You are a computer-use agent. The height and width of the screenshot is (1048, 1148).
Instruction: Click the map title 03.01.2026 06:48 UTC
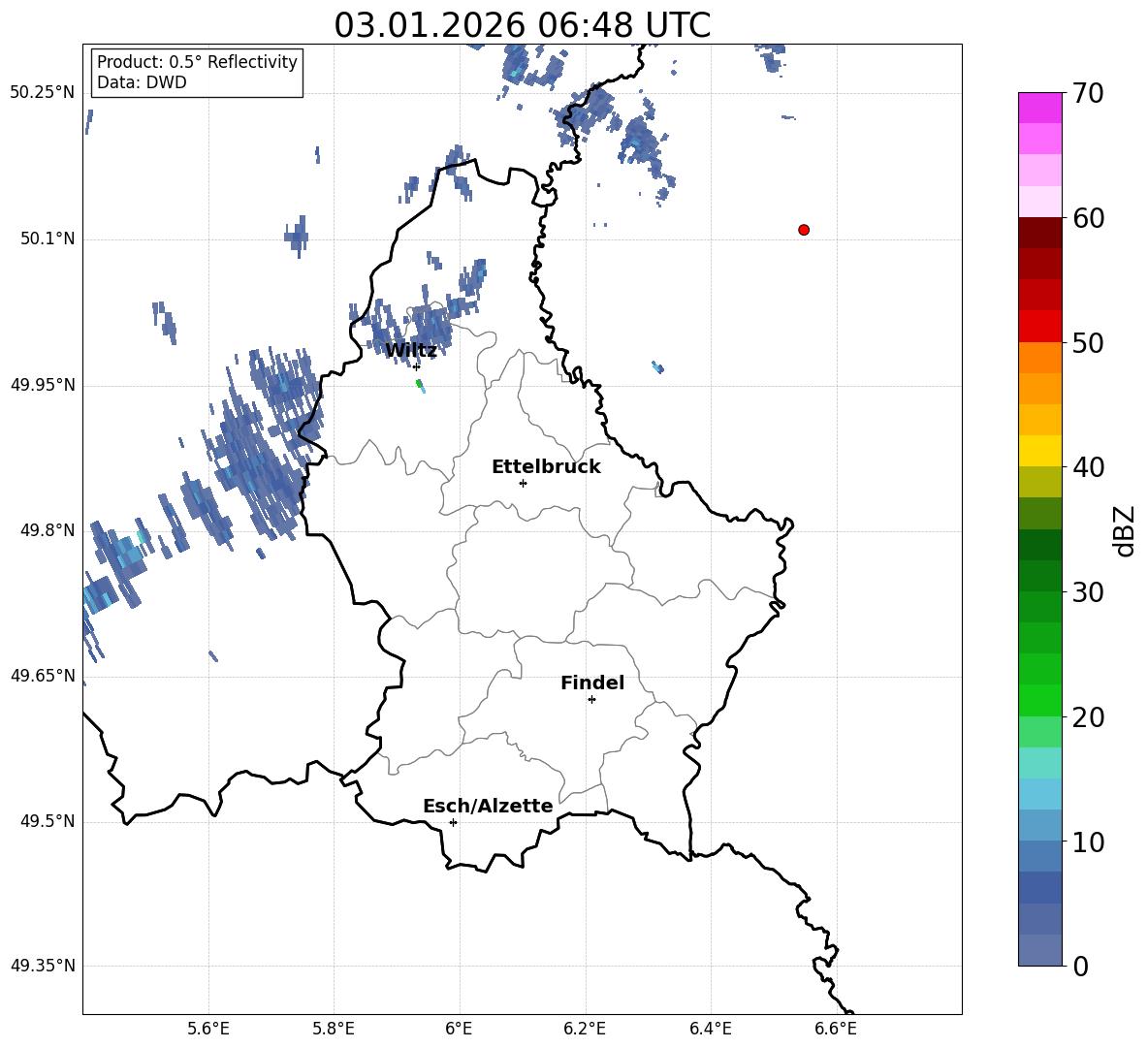pyautogui.click(x=522, y=25)
